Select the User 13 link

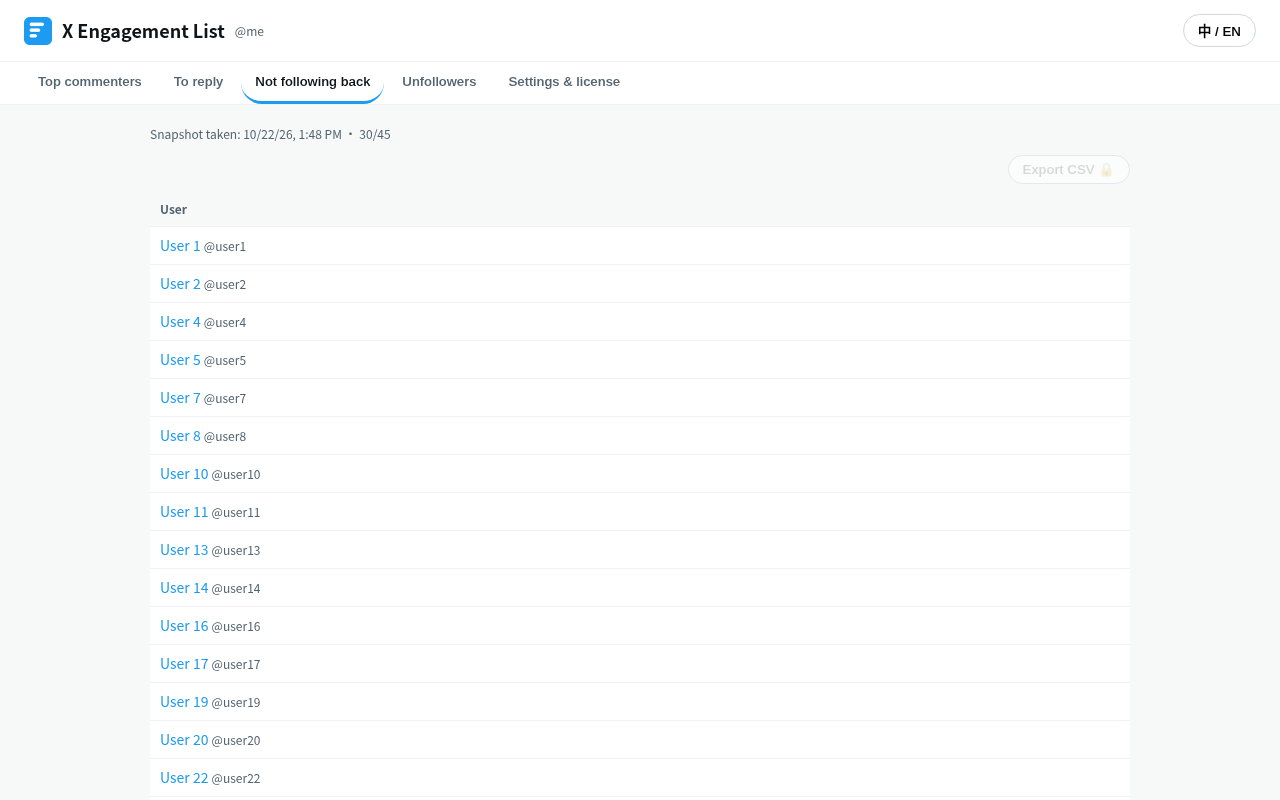pyautogui.click(x=184, y=550)
